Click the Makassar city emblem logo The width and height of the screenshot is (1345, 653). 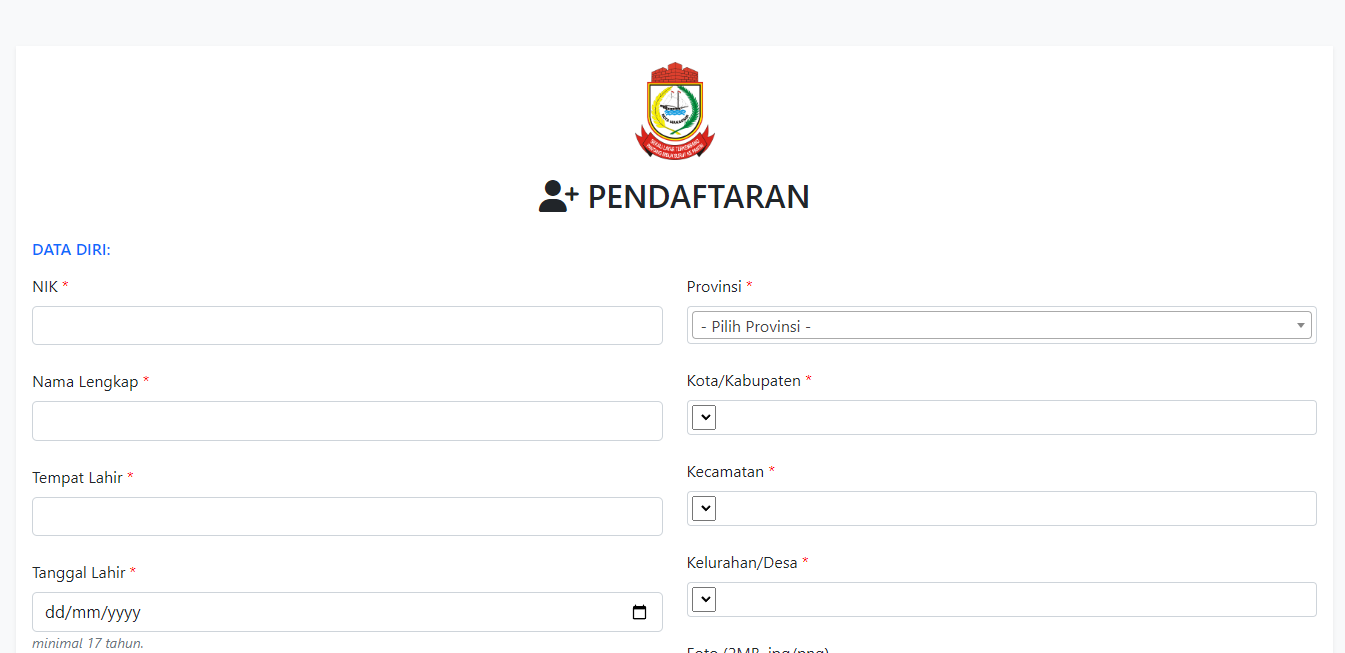click(x=674, y=110)
